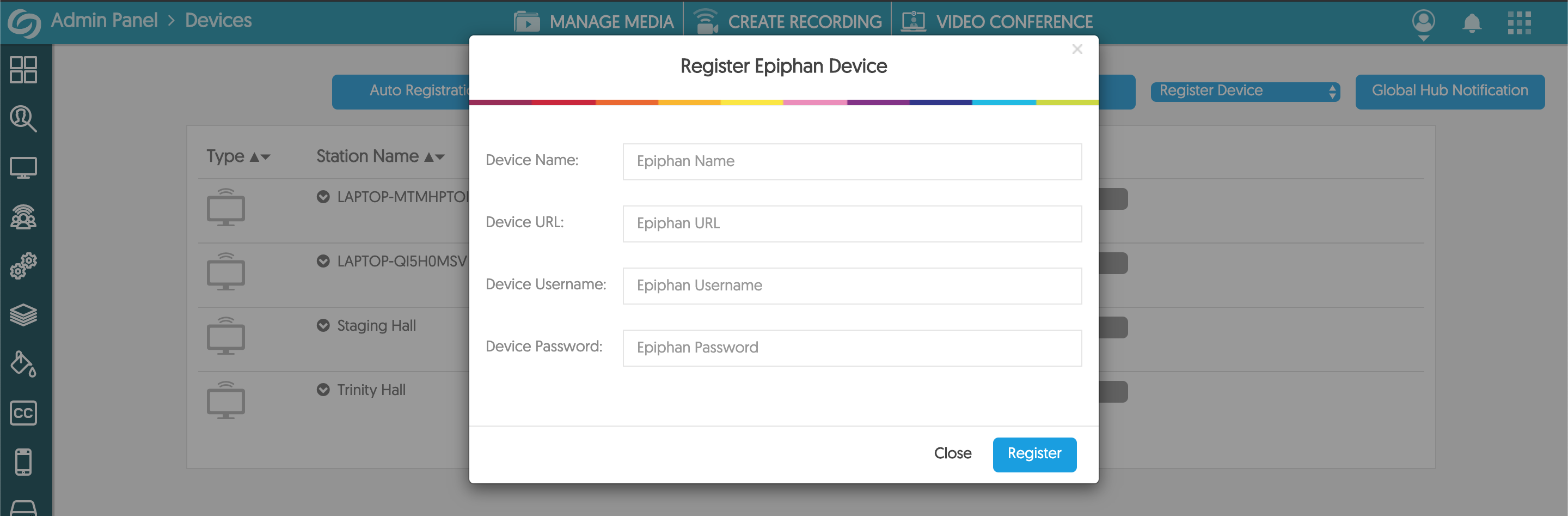Focus the Epiphan URL input field
The width and height of the screenshot is (1568, 516).
click(852, 223)
